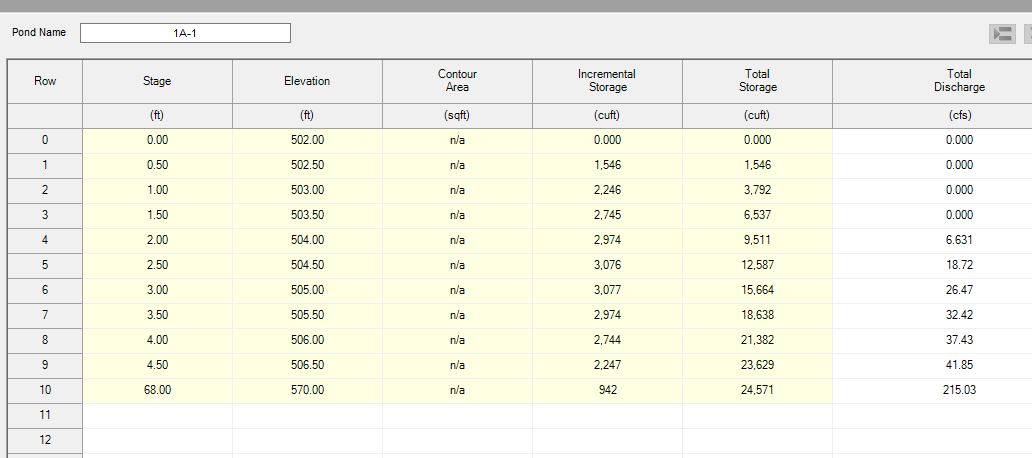Screen dimensions: 1032x458
Task: Click Total Discharge cell 26.47
Action: pos(933,290)
